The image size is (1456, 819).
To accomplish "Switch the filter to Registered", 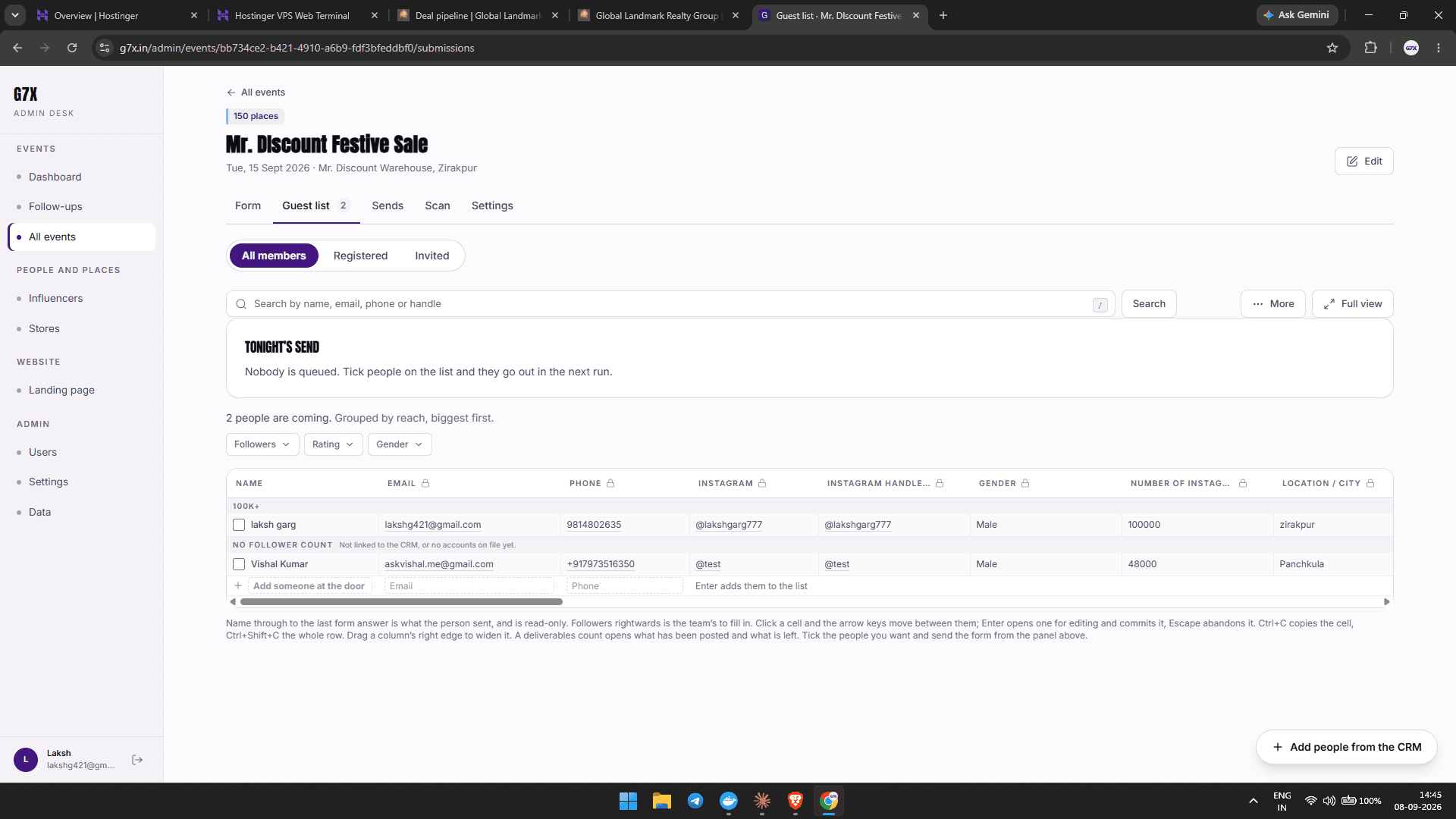I will coord(360,256).
